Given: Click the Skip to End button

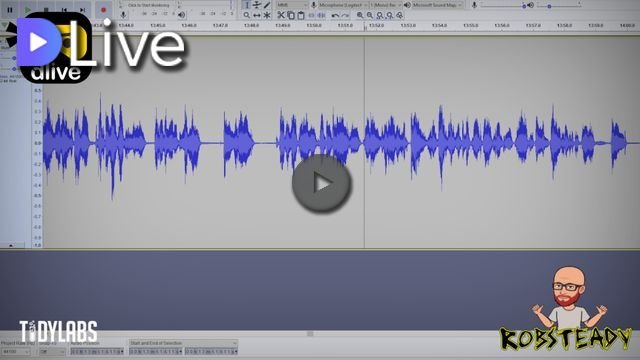Looking at the screenshot, I should click(x=83, y=9).
